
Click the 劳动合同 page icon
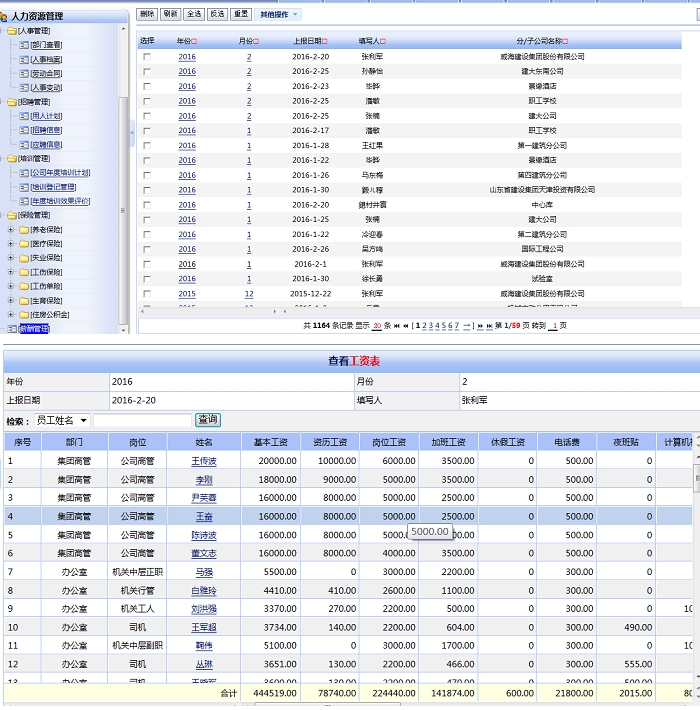pyautogui.click(x=24, y=73)
